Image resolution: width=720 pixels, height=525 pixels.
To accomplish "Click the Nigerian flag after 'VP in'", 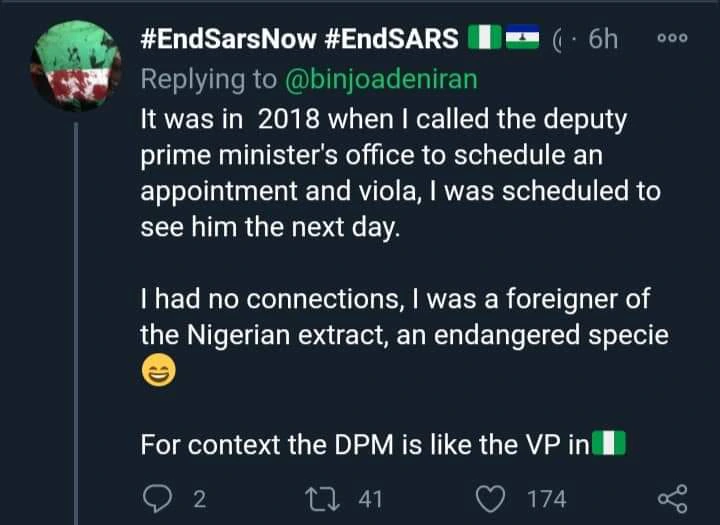I will tap(608, 442).
